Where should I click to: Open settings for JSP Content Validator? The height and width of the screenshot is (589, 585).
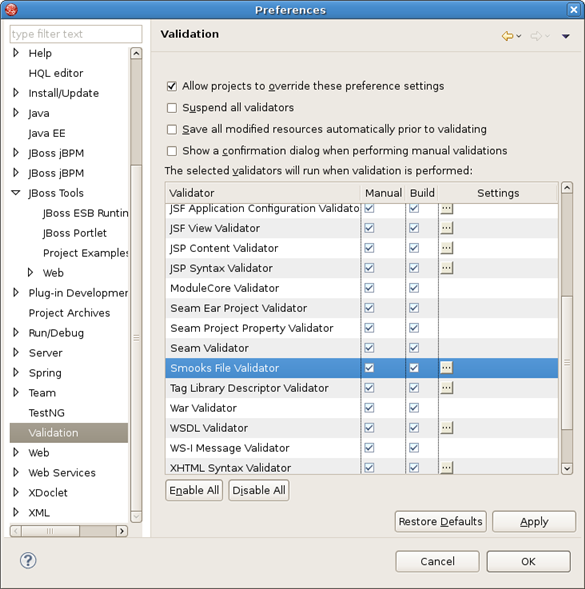click(x=446, y=248)
